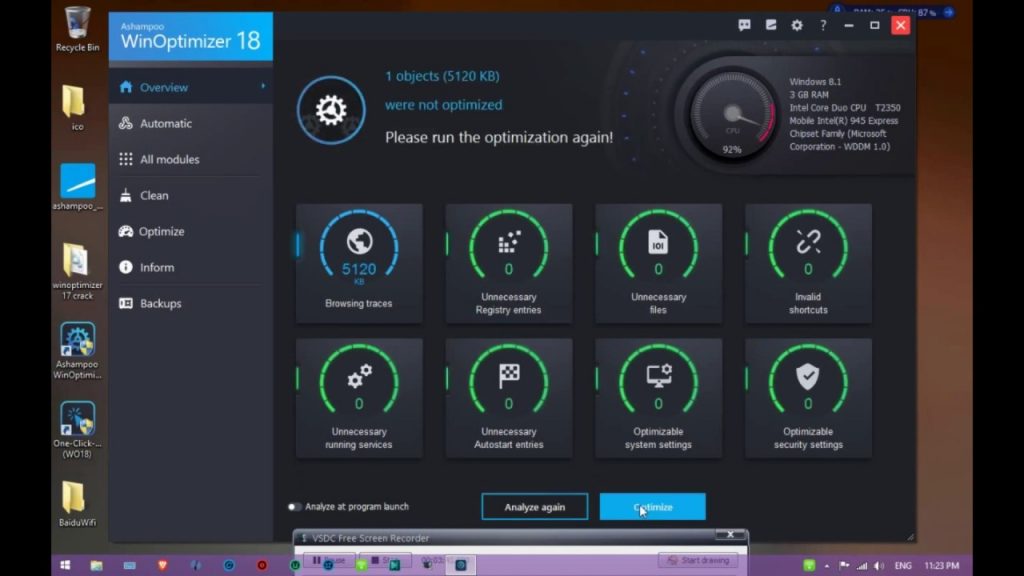Image resolution: width=1024 pixels, height=576 pixels.
Task: Click the RAM/CPU widget arrow button
Action: [x=948, y=12]
